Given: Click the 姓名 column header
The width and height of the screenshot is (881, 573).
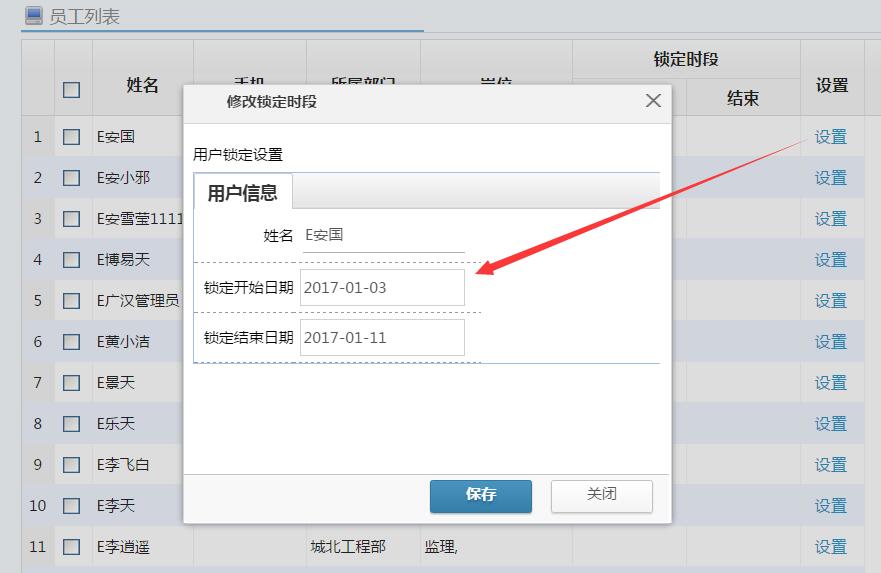Looking at the screenshot, I should pyautogui.click(x=142, y=86).
